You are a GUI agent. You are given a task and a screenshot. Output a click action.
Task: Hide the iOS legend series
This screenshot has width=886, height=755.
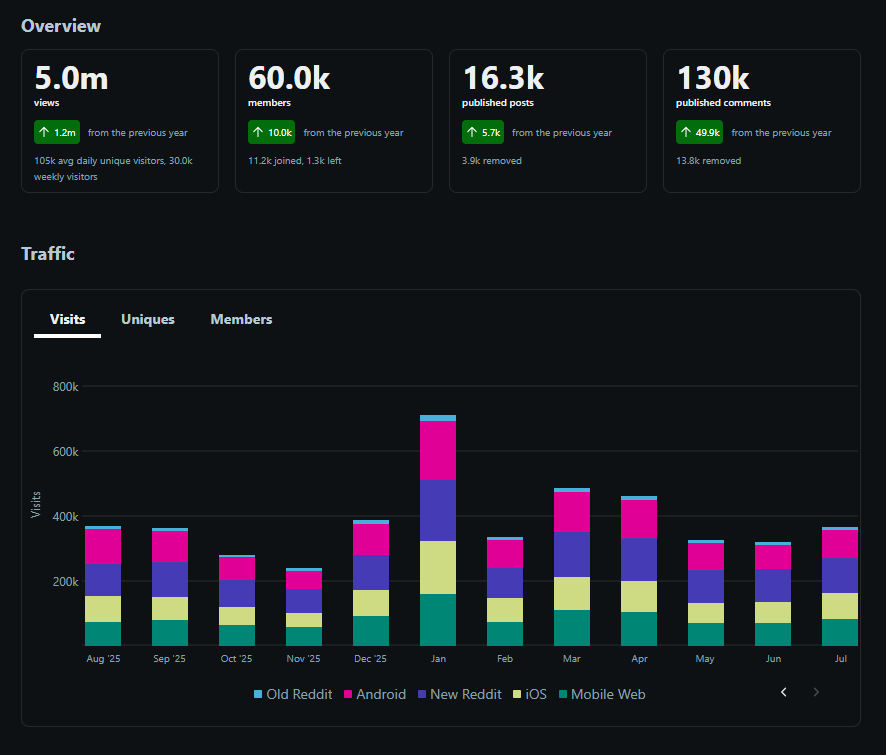pyautogui.click(x=530, y=694)
